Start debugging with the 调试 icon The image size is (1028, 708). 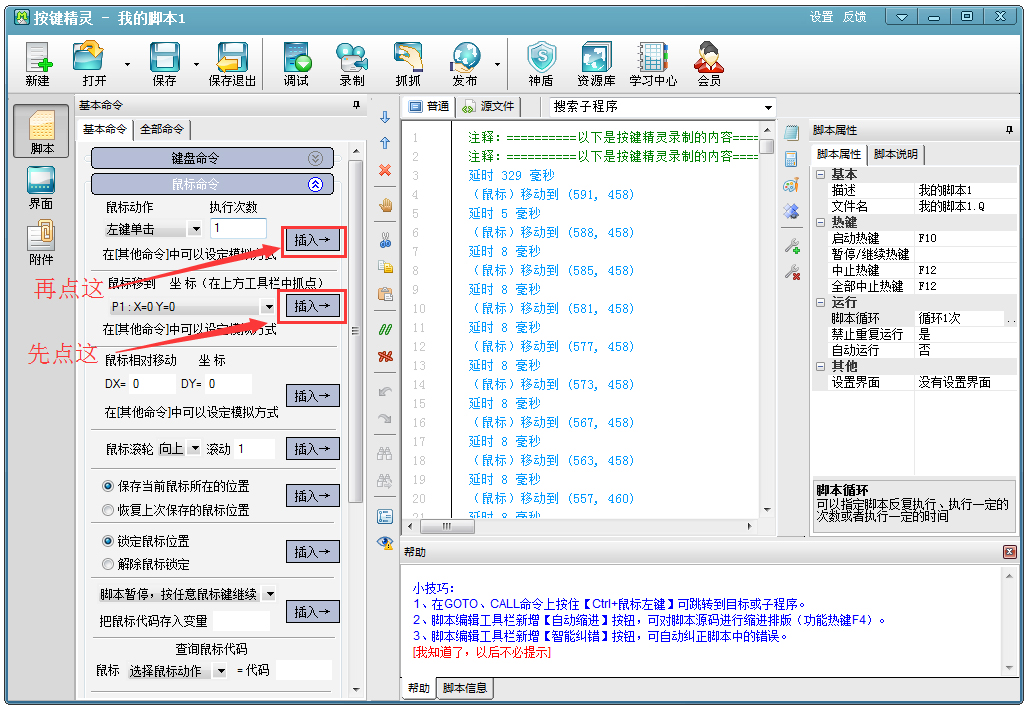pos(296,64)
